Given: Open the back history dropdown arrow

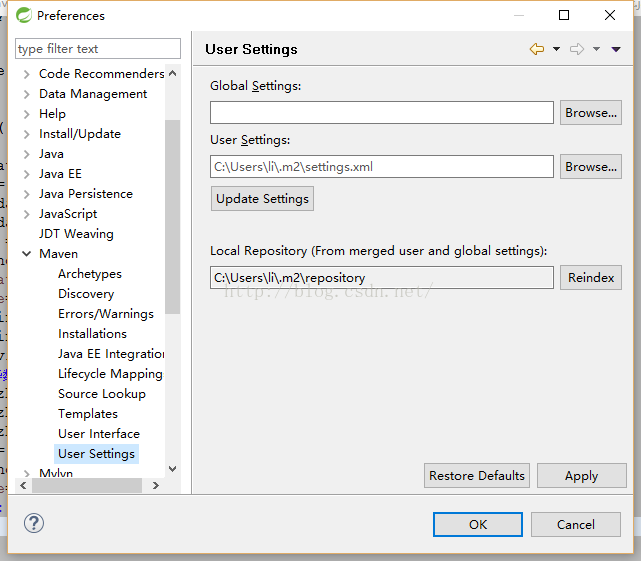Looking at the screenshot, I should point(556,49).
